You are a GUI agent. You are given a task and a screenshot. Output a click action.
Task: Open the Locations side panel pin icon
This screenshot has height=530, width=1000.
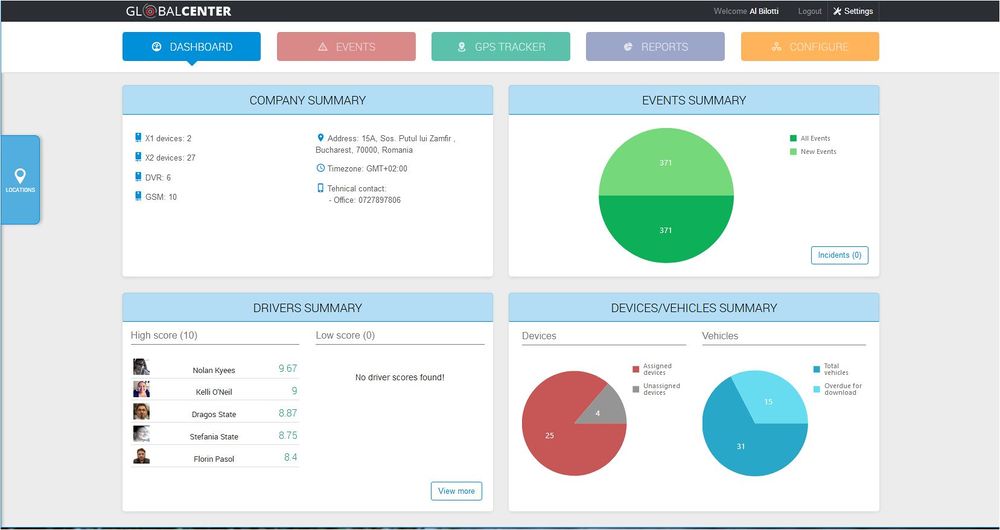point(20,177)
